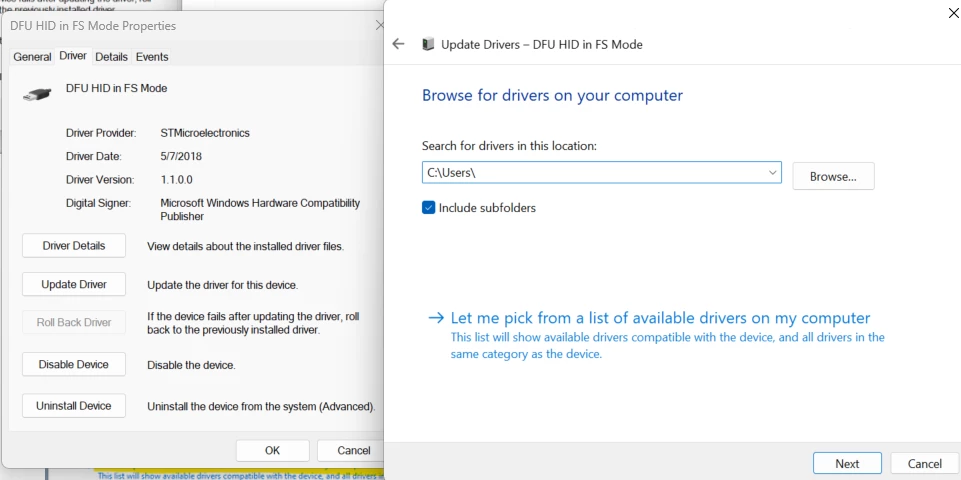
Task: Click the device icon beside Update Drivers title
Action: click(428, 44)
